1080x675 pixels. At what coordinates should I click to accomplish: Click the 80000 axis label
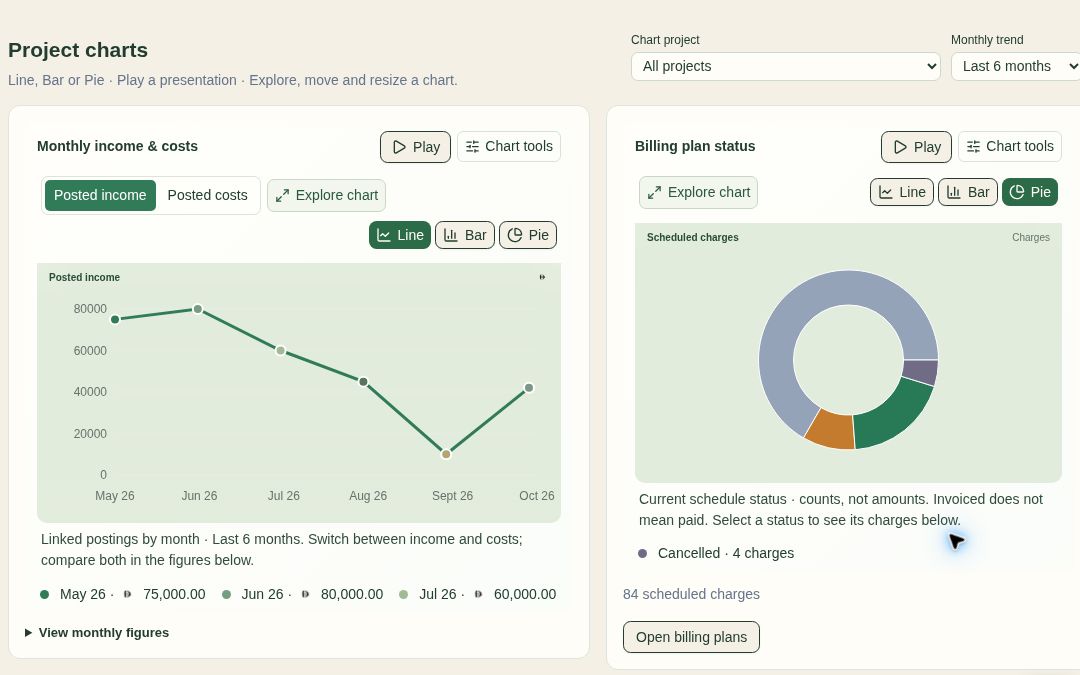pos(90,309)
